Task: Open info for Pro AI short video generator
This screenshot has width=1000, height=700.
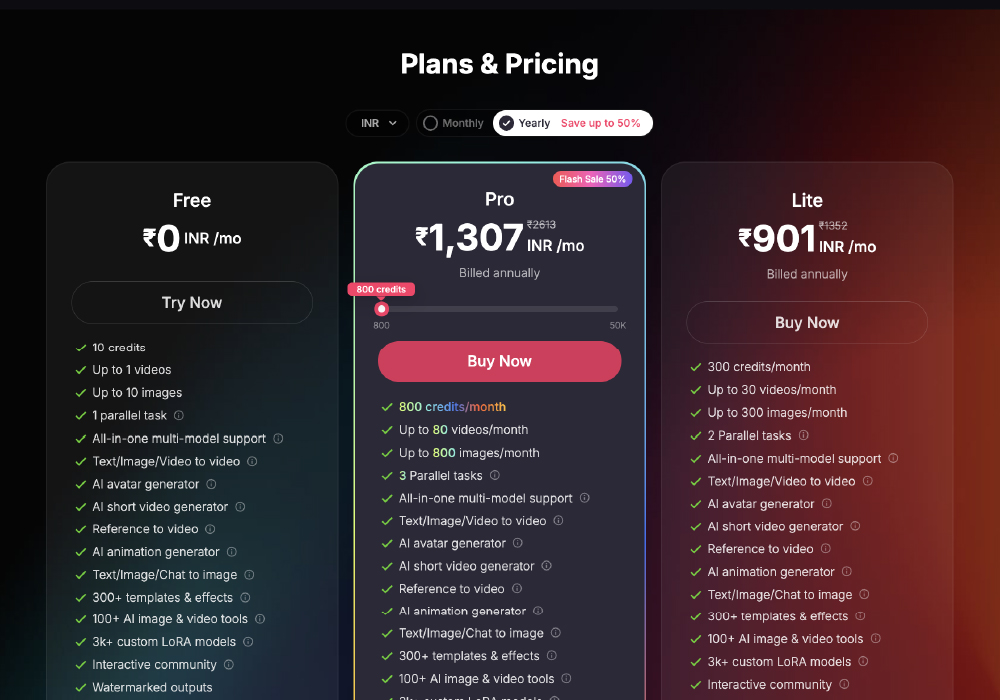Action: point(547,566)
